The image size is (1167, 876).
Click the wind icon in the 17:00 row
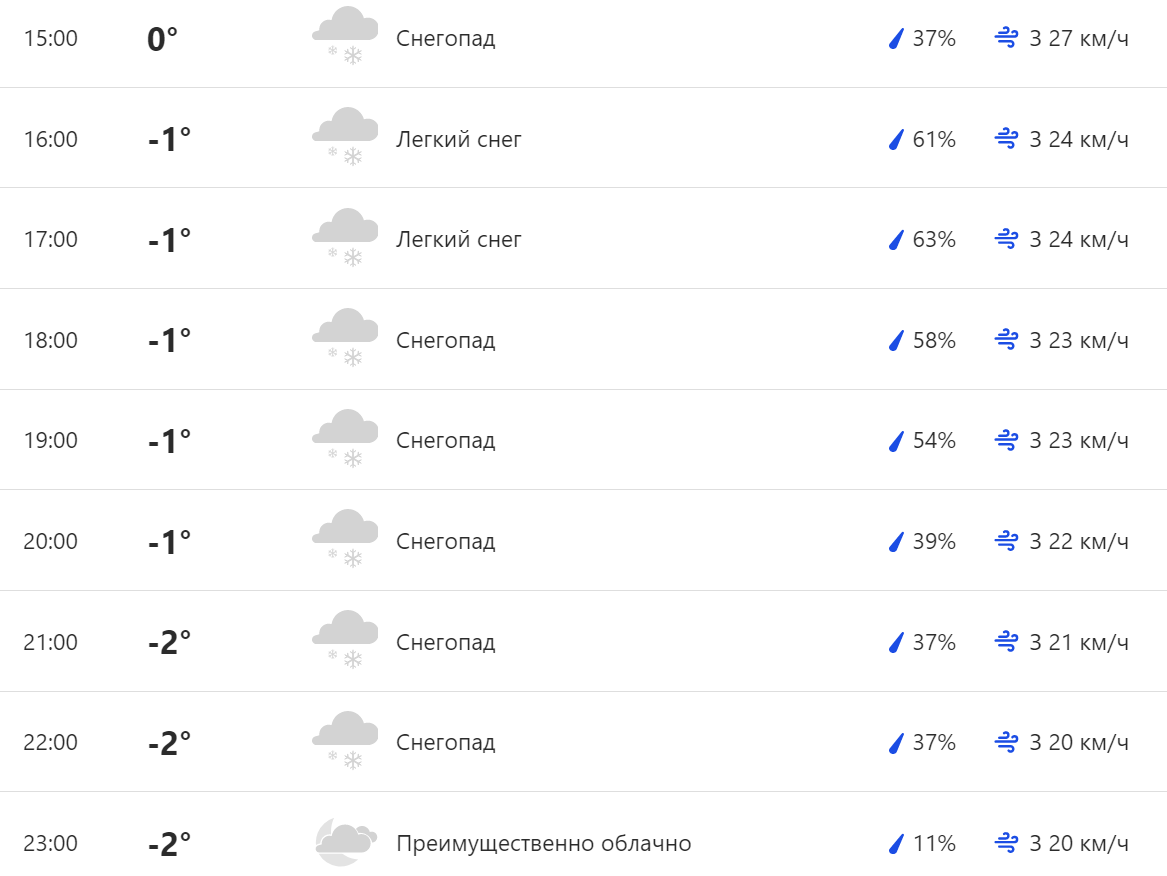pyautogui.click(x=1006, y=240)
